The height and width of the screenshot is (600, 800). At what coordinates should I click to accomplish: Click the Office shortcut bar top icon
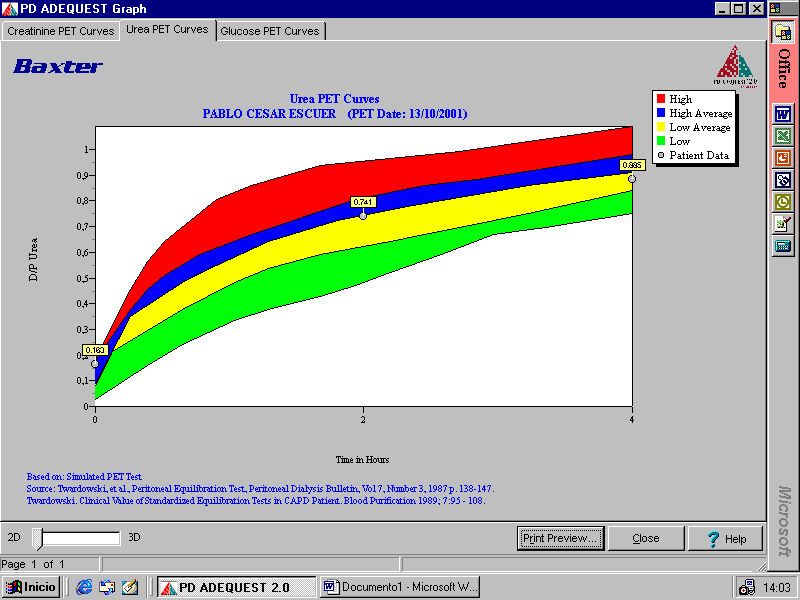(783, 31)
